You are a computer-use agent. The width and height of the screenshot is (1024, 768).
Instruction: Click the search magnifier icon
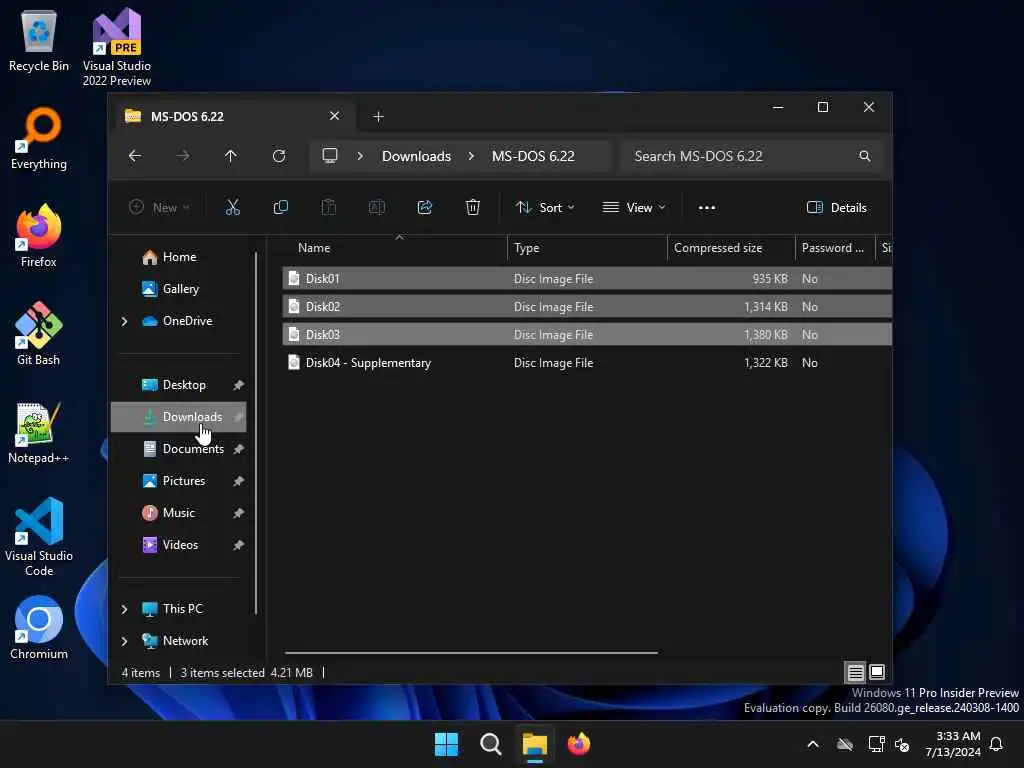(865, 156)
